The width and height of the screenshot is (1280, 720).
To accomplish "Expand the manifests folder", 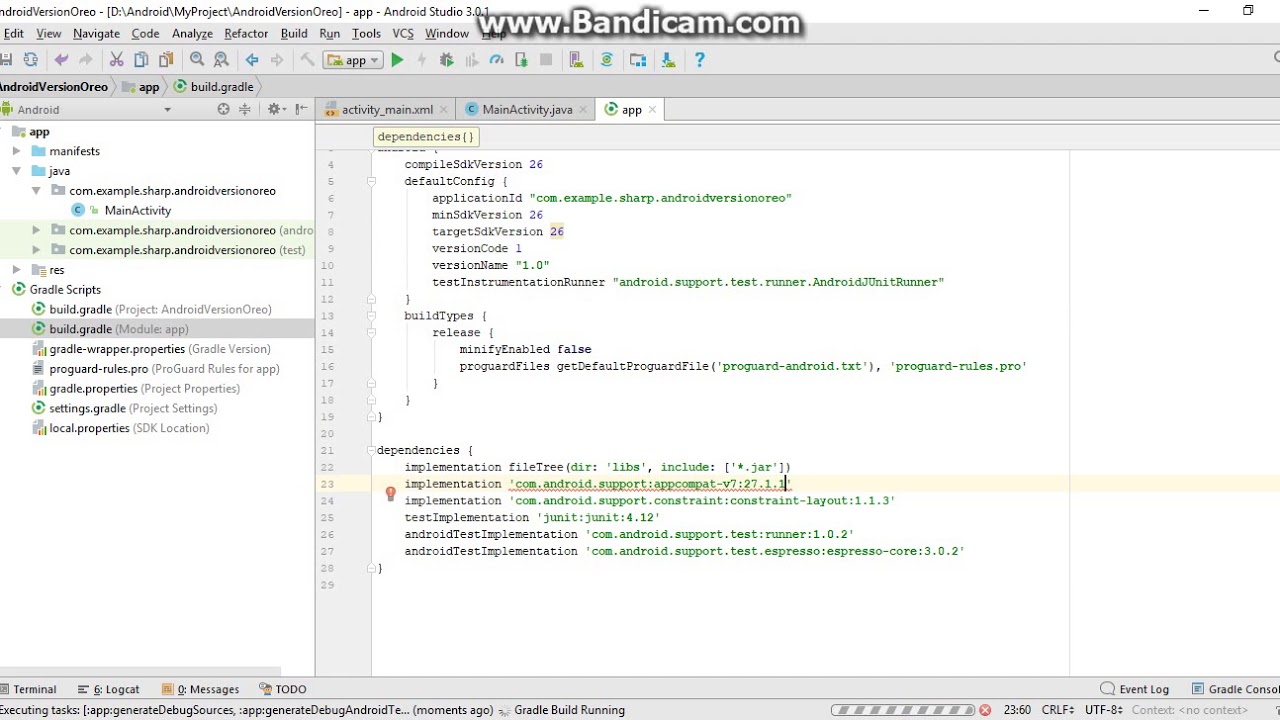I will coord(16,151).
